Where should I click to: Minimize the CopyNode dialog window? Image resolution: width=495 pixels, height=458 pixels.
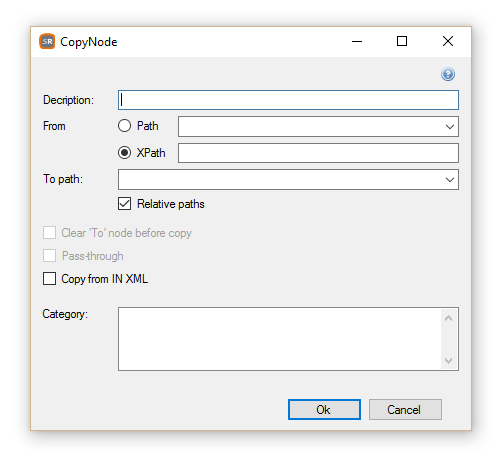click(x=357, y=41)
